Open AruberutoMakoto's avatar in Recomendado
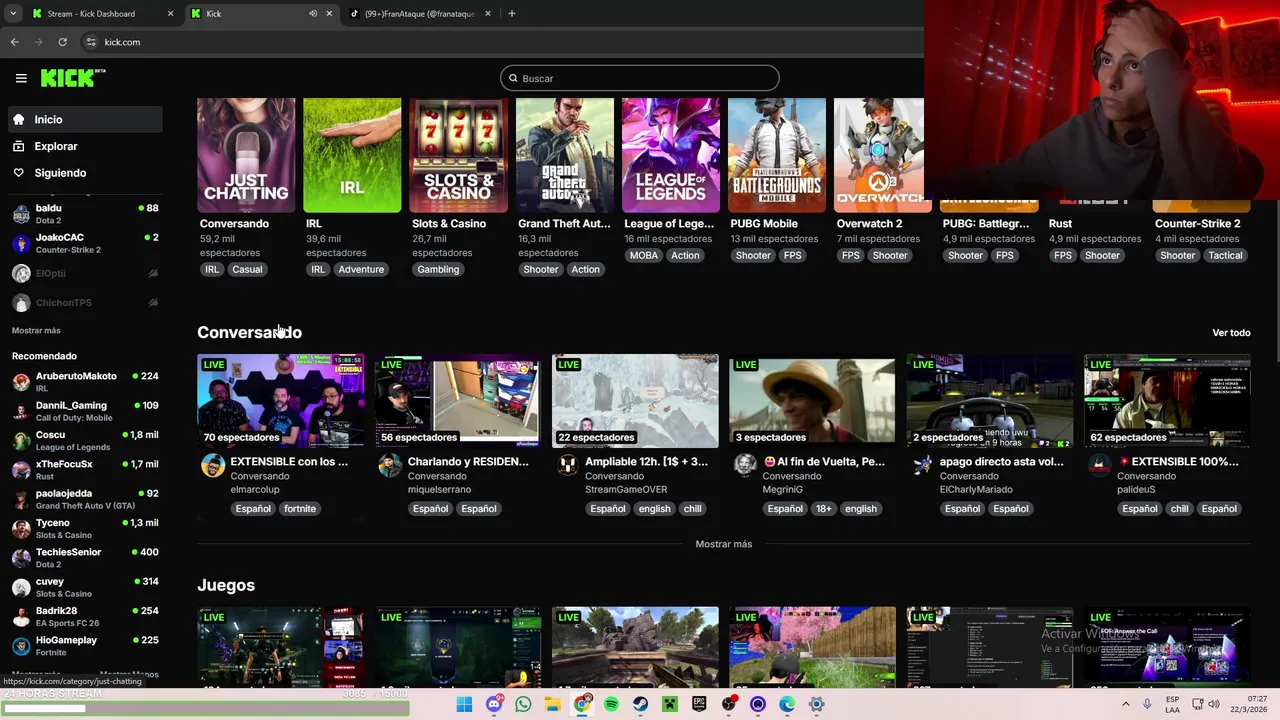 point(21,382)
